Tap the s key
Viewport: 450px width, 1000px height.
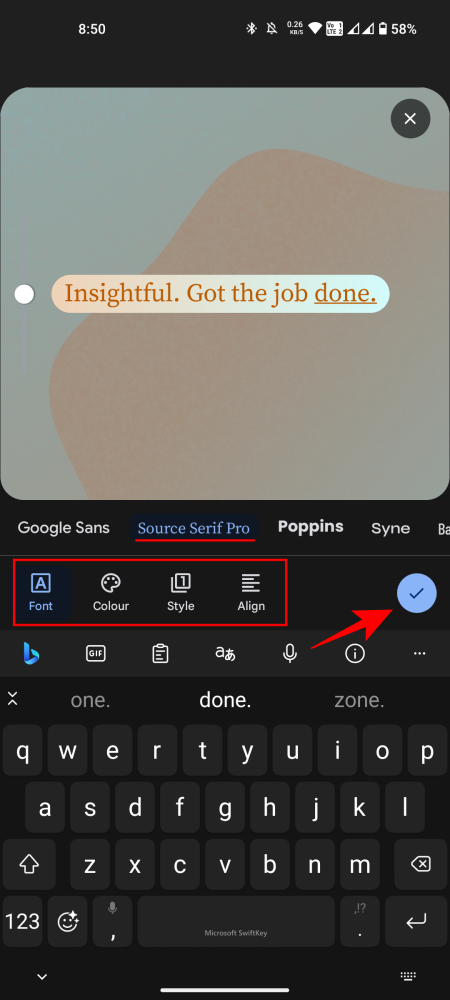tap(91, 807)
